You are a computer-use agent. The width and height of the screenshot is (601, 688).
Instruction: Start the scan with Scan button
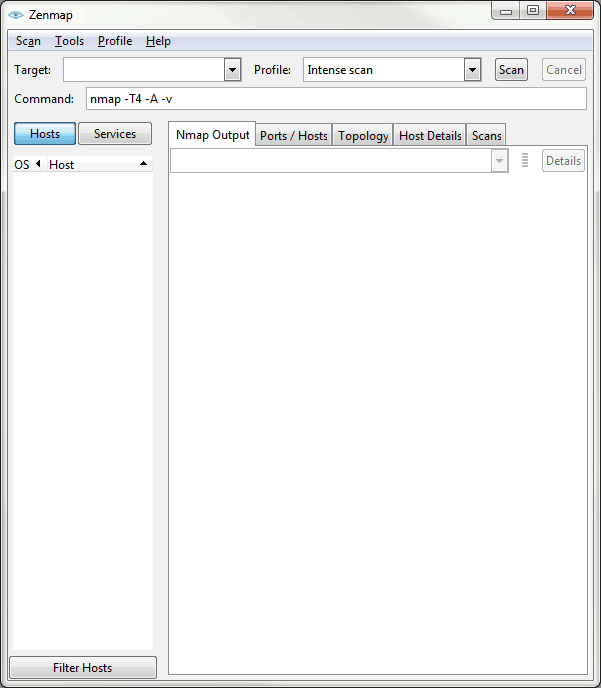511,70
